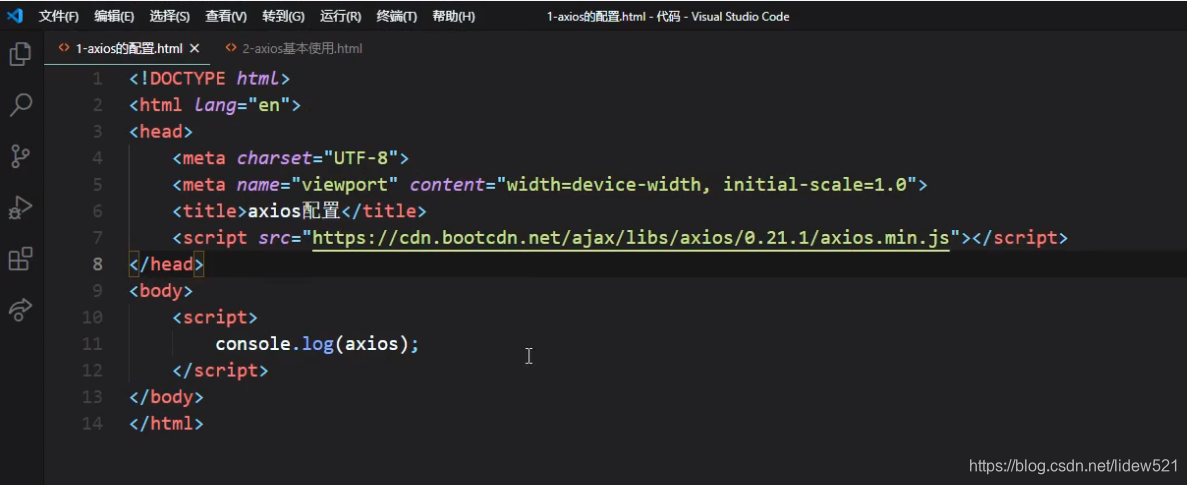Click the closing </body> tag on line 13
Viewport: 1187px width, 485px height.
[x=167, y=397]
